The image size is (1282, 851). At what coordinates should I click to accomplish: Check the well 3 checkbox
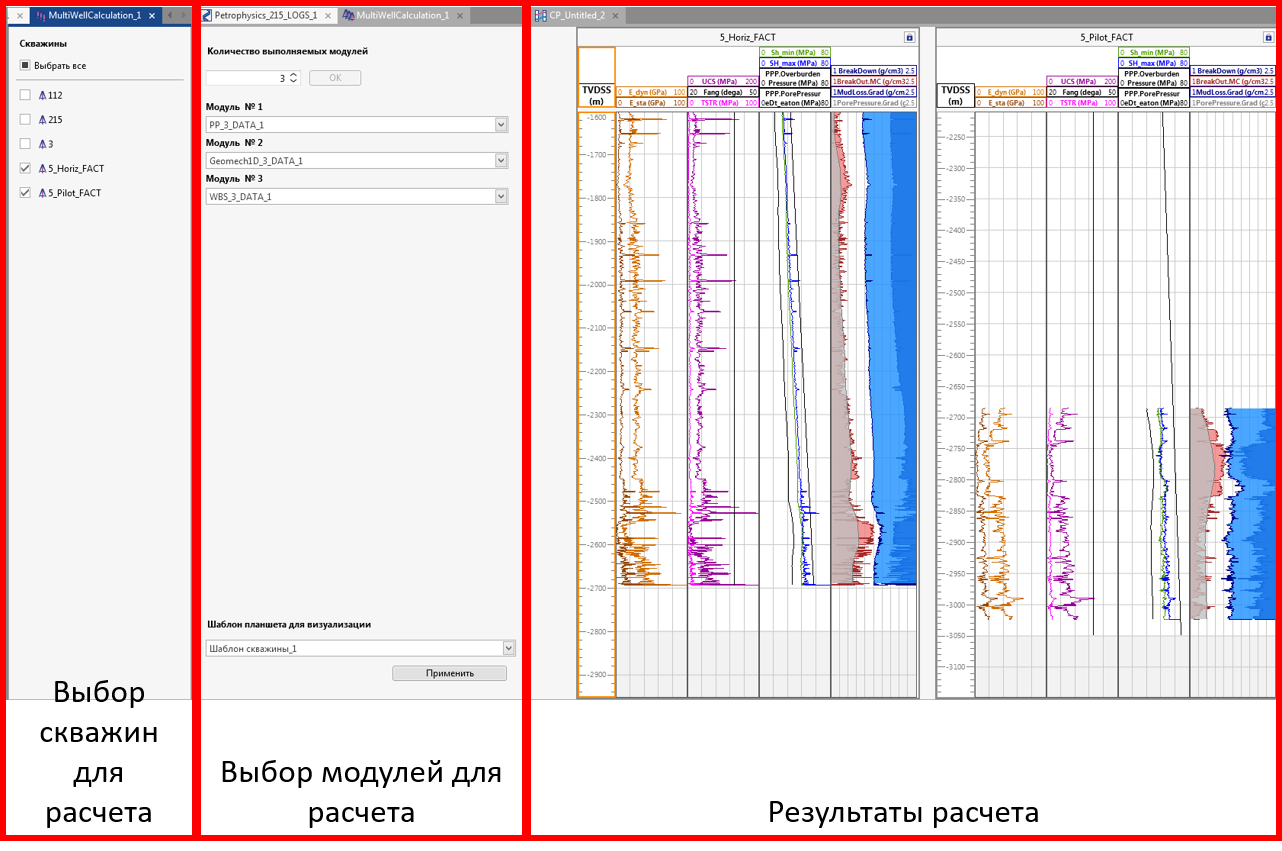(25, 144)
